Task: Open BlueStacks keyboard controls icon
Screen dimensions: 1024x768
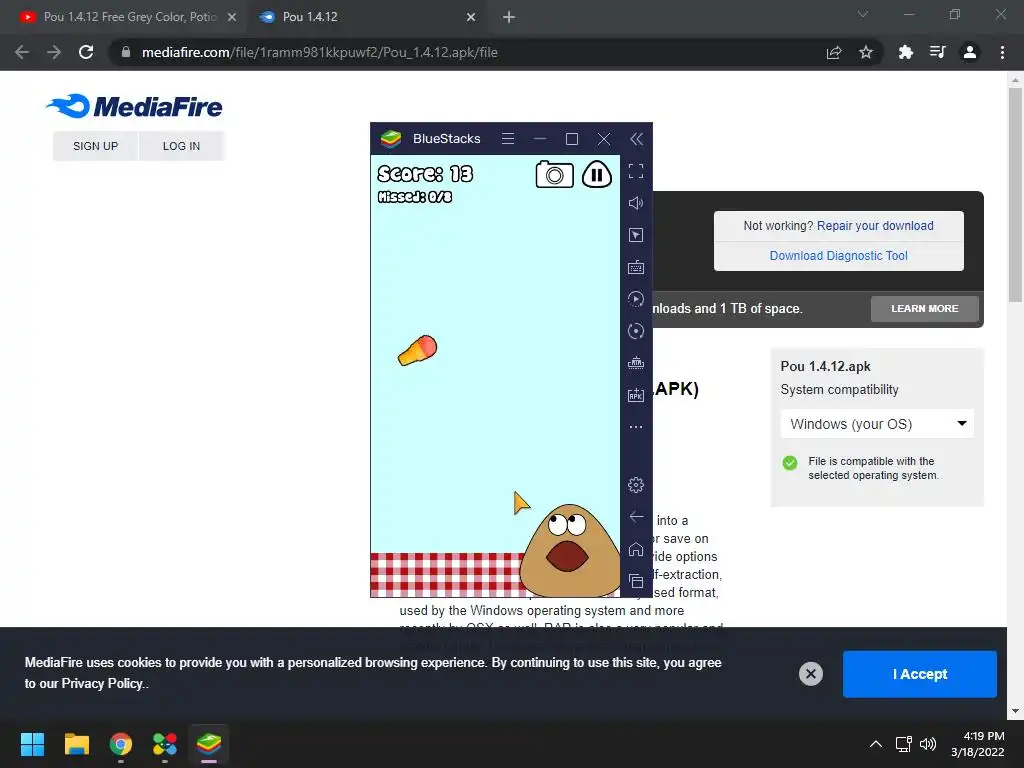Action: click(x=636, y=267)
